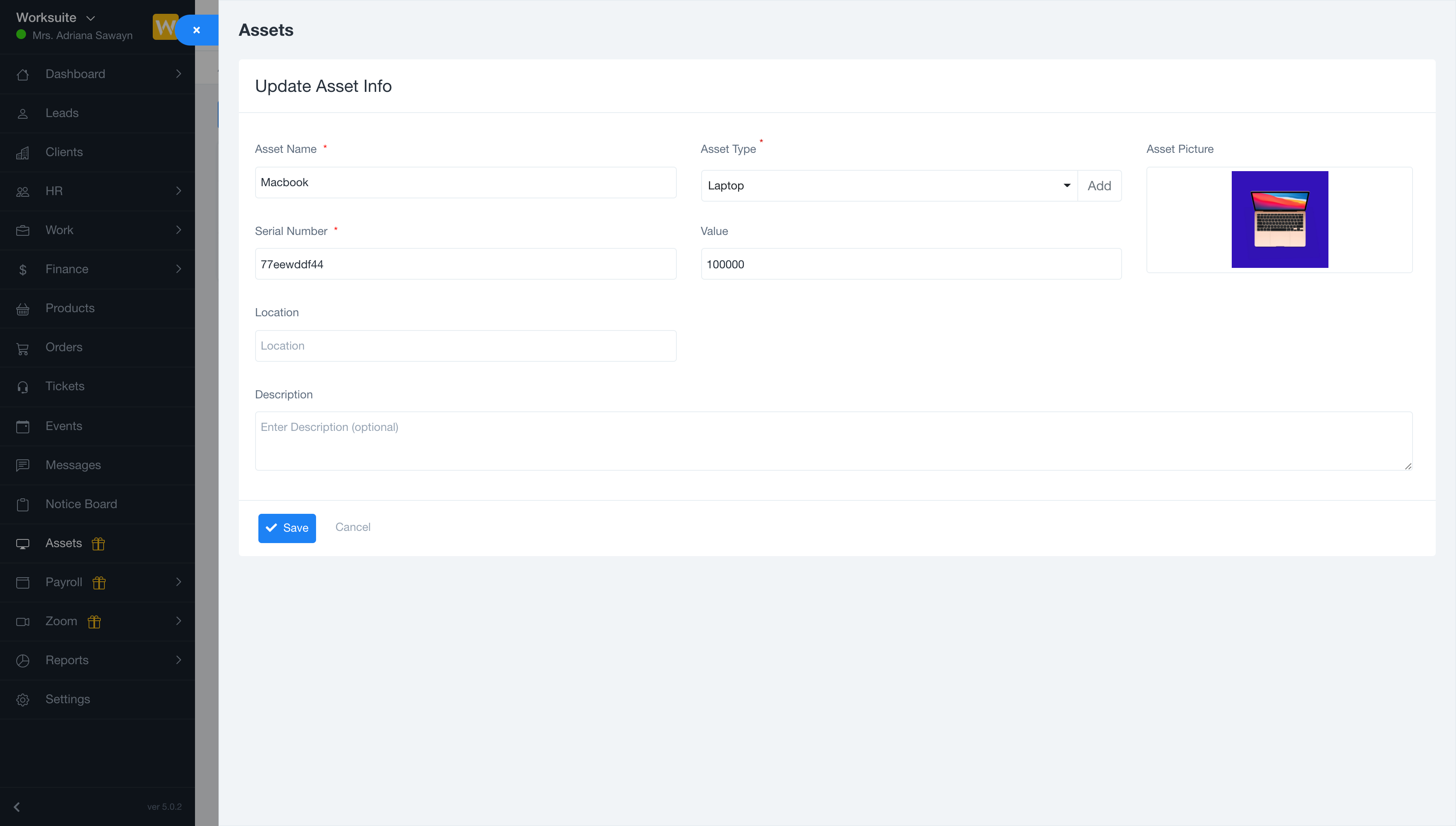Click Cancel link
Screen dimensions: 1456x826
(x=353, y=527)
